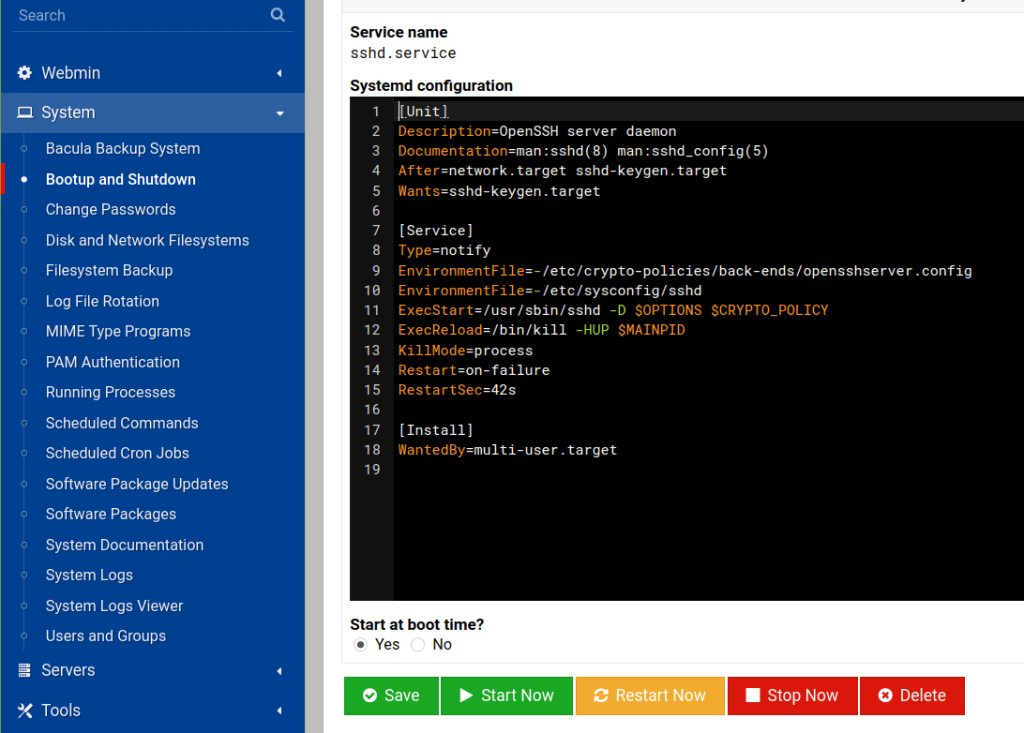Image resolution: width=1024 pixels, height=733 pixels.
Task: Click Stop Now button
Action: pyautogui.click(x=792, y=696)
